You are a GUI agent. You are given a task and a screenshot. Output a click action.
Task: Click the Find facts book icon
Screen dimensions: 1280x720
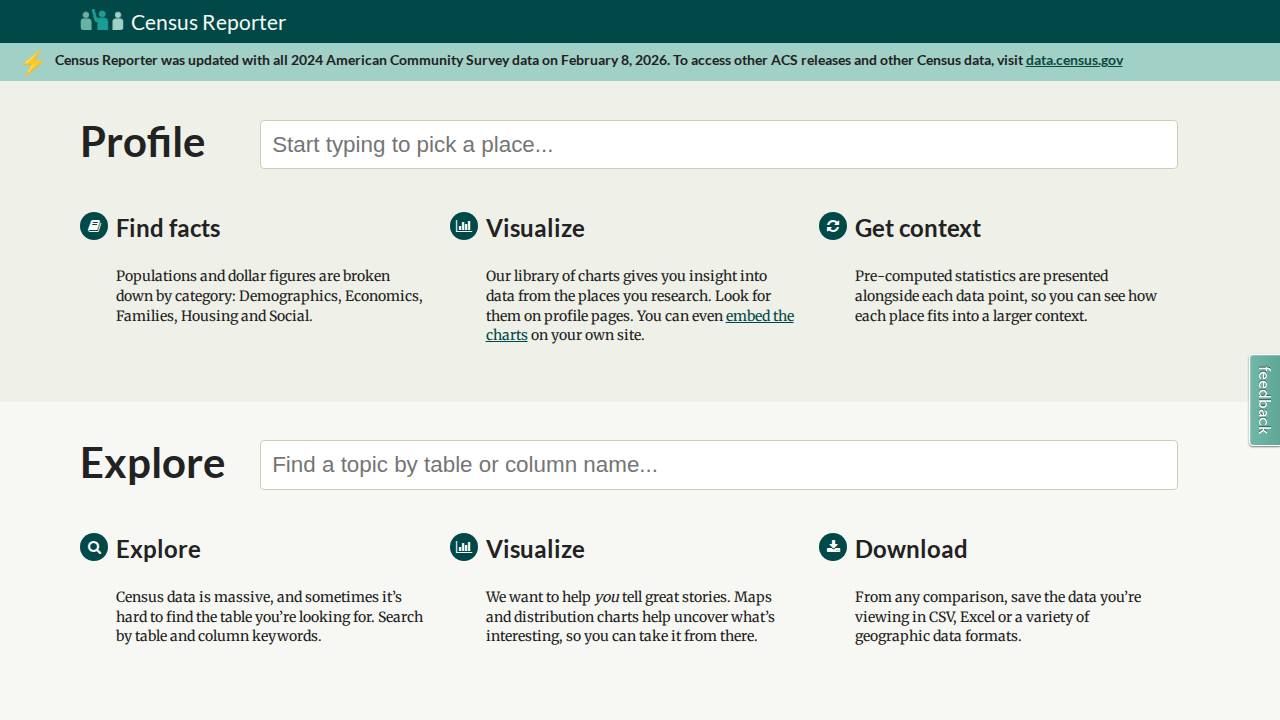pos(94,226)
